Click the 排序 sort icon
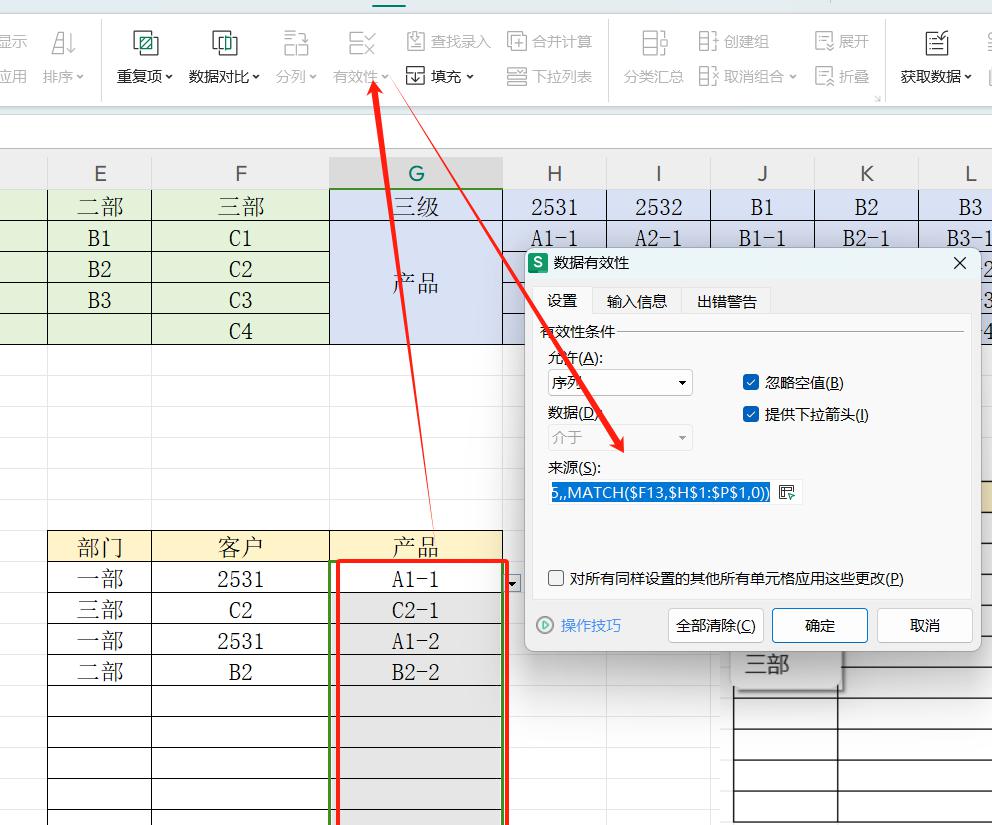Image resolution: width=992 pixels, height=825 pixels. coord(63,44)
